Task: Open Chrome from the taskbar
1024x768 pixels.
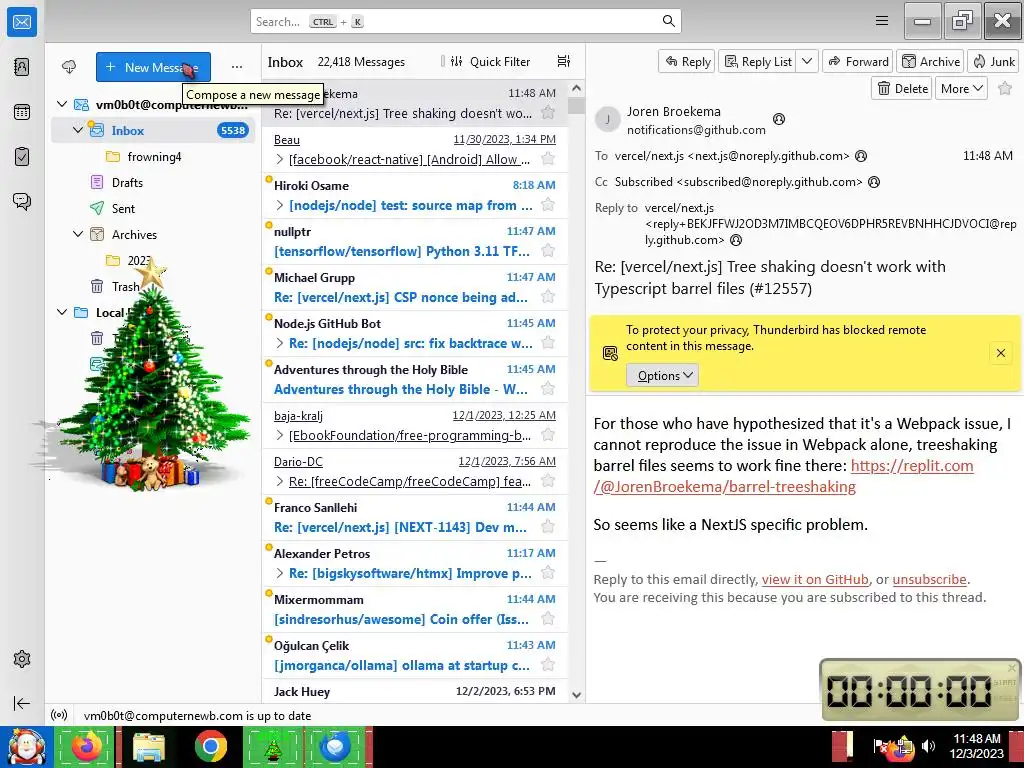Action: click(x=210, y=746)
